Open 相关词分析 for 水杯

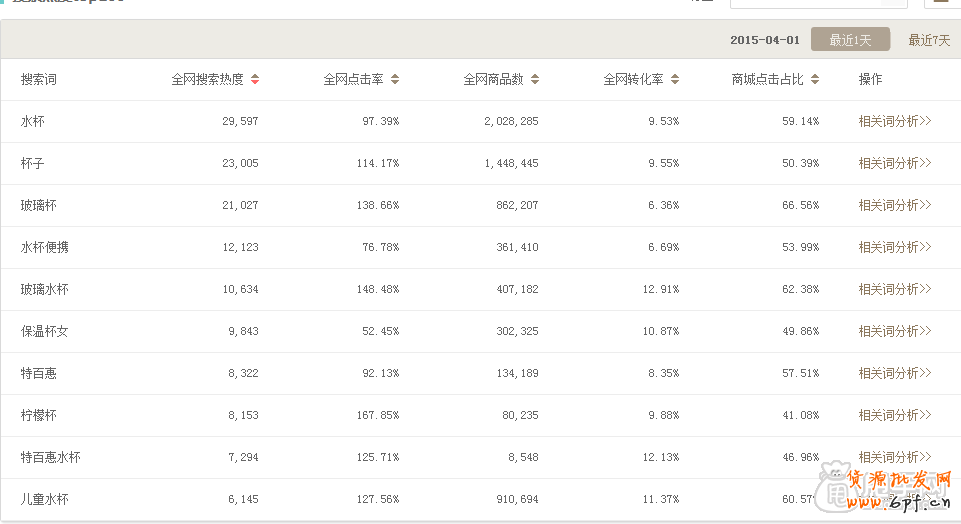894,121
